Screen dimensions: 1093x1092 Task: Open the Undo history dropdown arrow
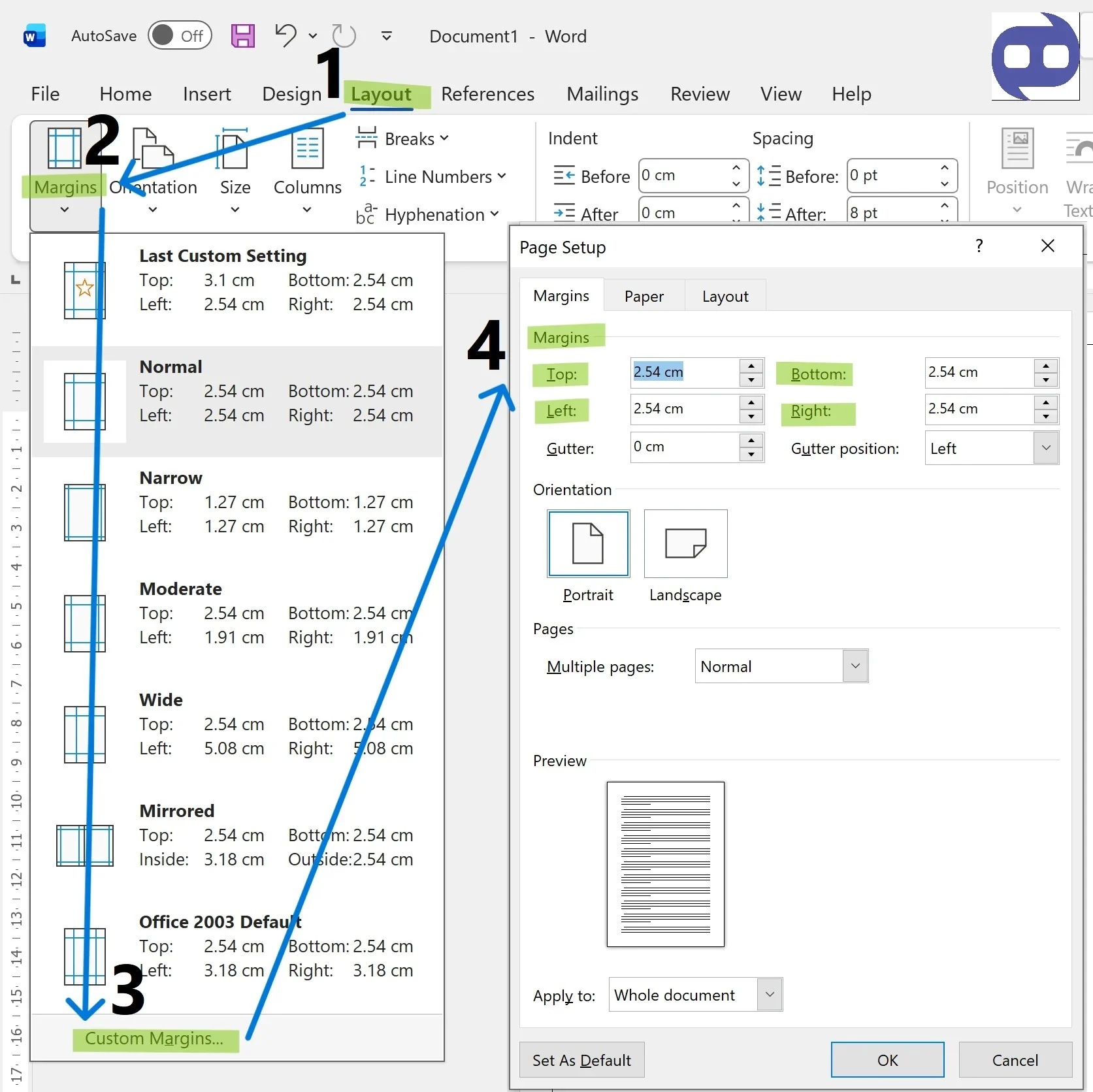point(313,36)
